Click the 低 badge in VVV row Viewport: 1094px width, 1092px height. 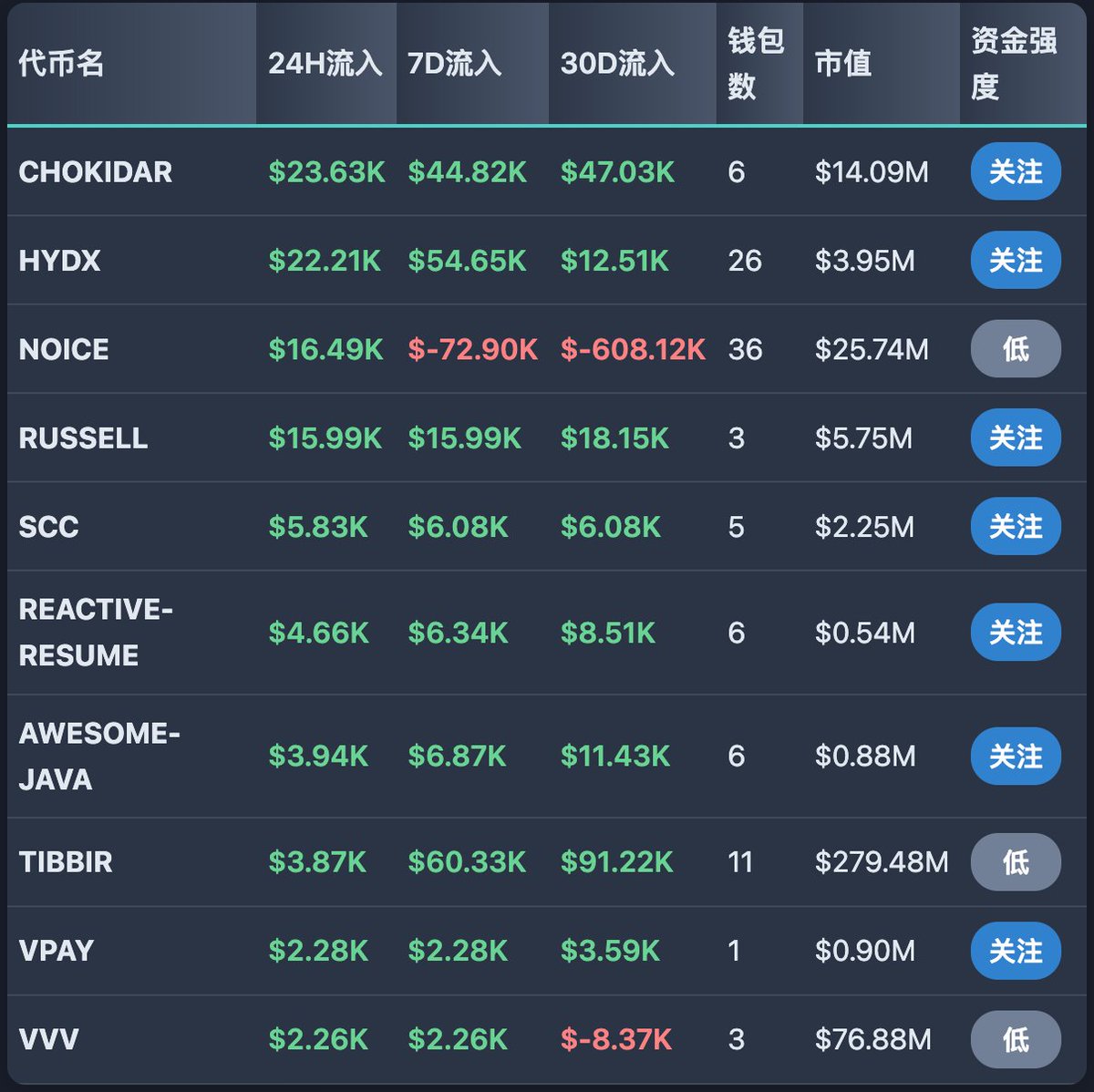[1015, 1039]
